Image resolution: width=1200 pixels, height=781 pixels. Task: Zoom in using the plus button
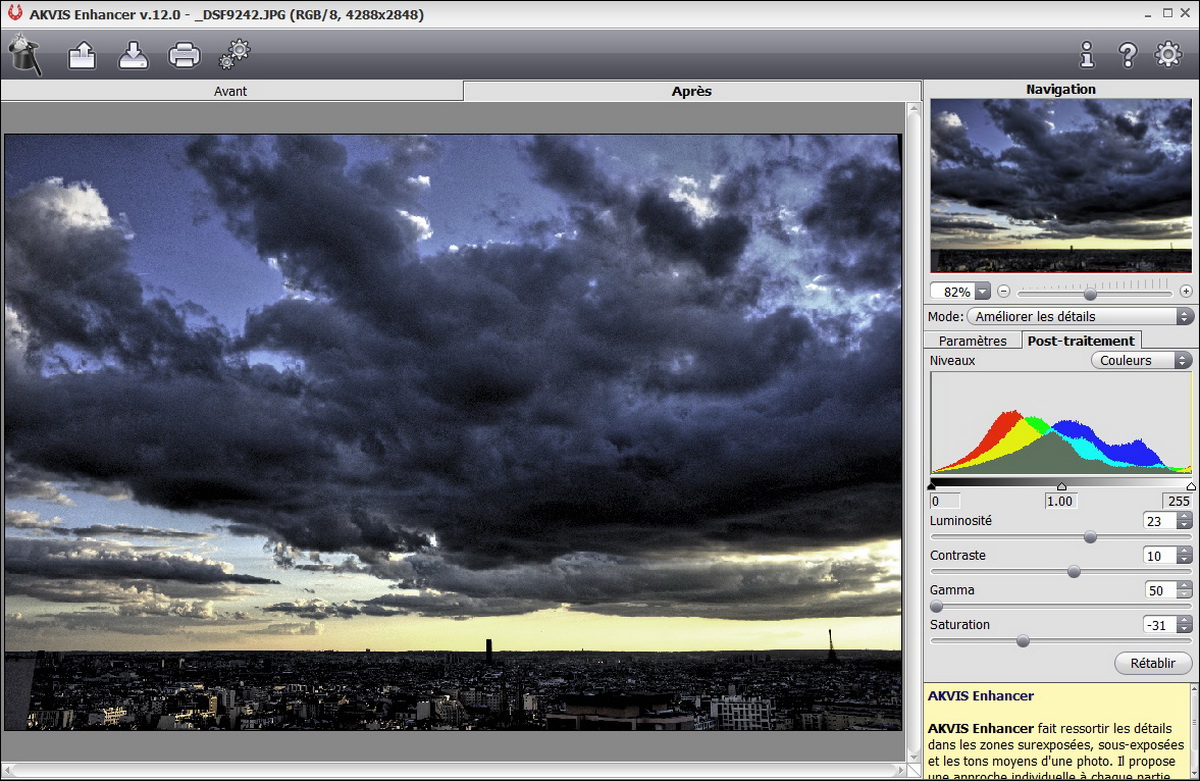point(1186,292)
